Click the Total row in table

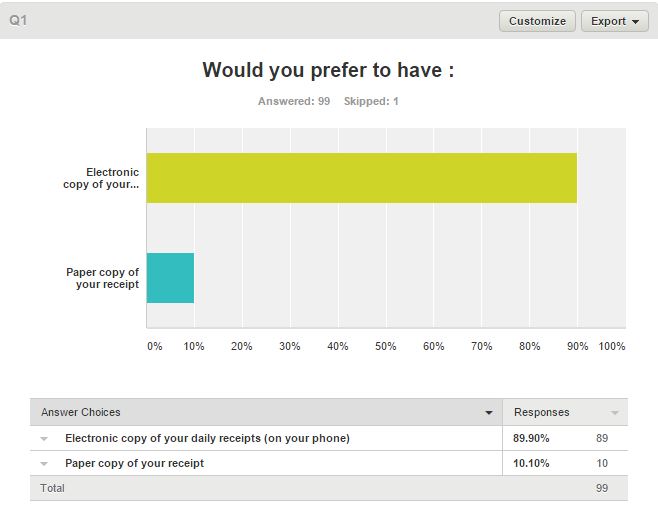pos(329,488)
